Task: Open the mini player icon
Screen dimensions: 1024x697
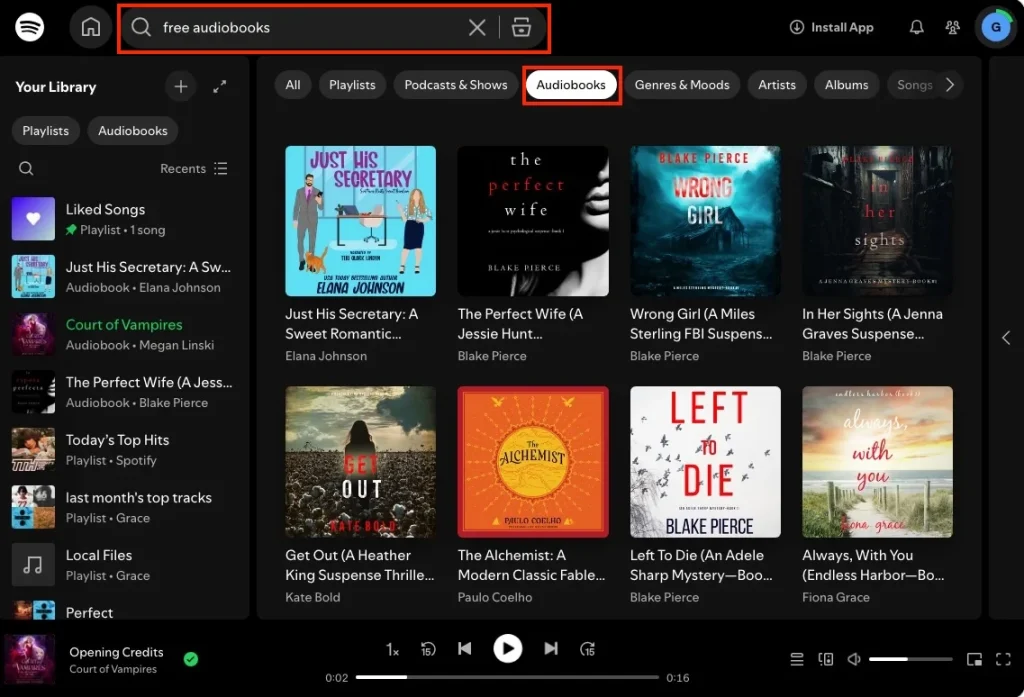Action: pyautogui.click(x=974, y=660)
